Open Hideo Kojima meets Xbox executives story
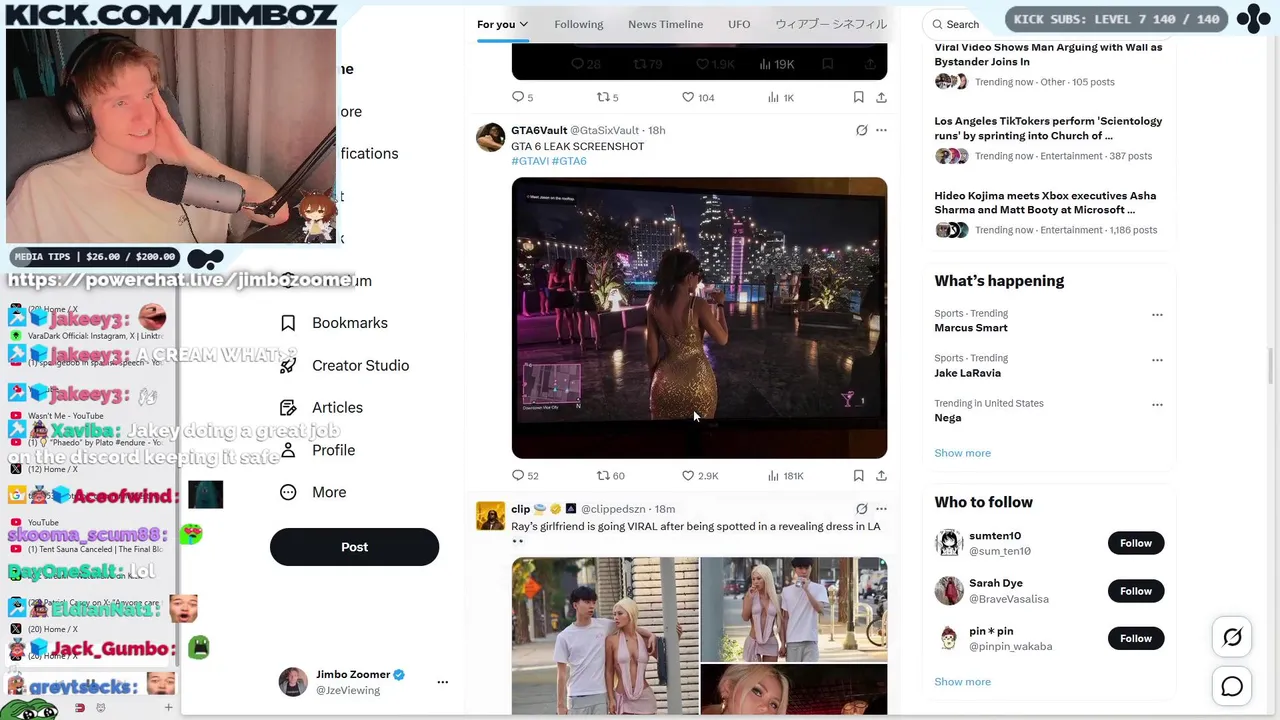 [x=1045, y=203]
